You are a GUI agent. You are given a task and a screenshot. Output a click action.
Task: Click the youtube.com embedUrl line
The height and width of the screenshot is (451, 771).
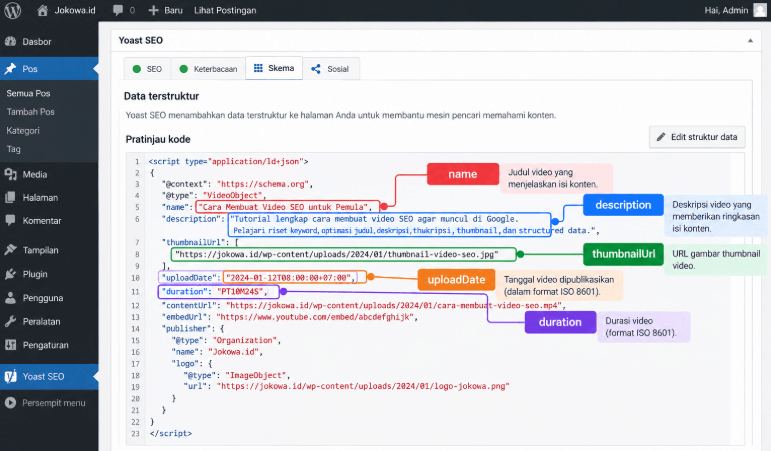(x=290, y=317)
